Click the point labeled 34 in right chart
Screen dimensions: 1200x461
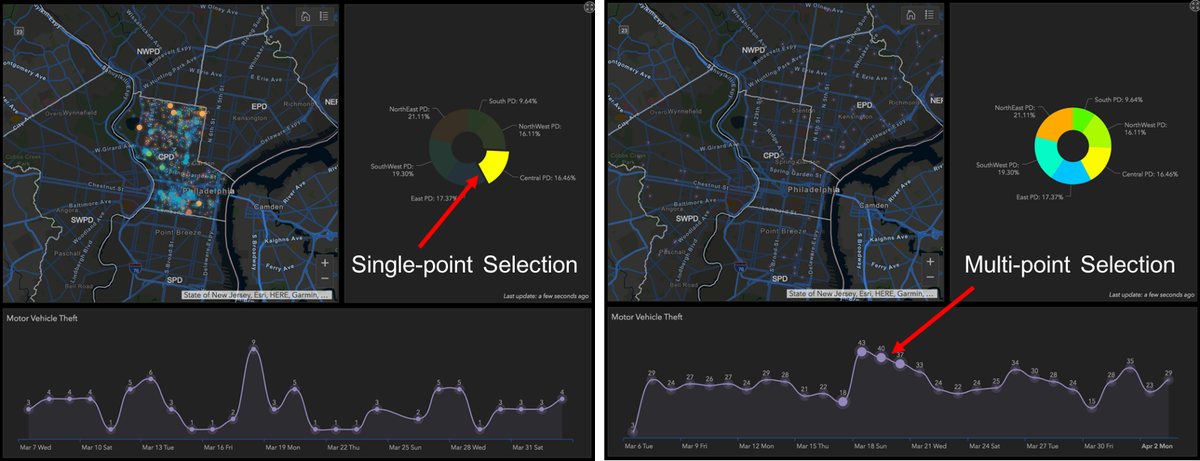[x=1015, y=371]
